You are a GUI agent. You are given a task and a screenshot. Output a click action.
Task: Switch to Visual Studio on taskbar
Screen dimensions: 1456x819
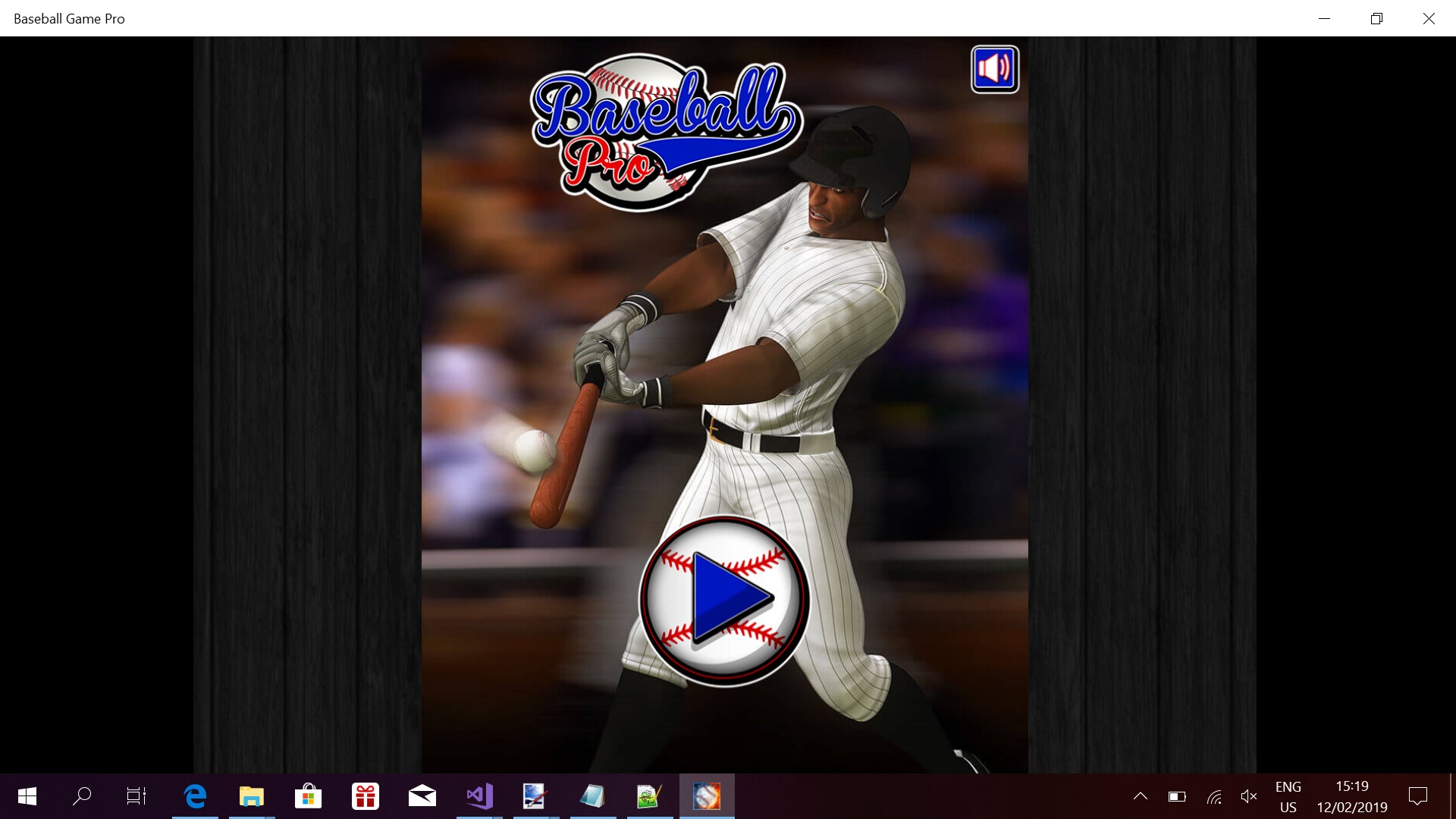tap(479, 796)
